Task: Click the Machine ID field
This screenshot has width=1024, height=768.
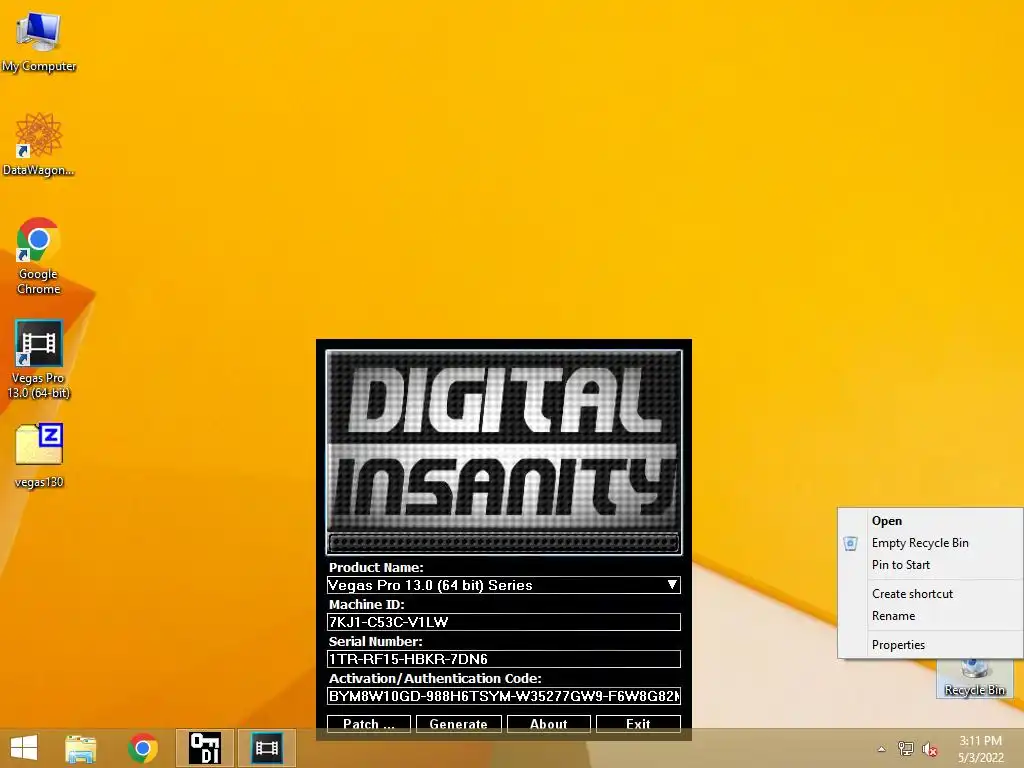Action: click(504, 622)
